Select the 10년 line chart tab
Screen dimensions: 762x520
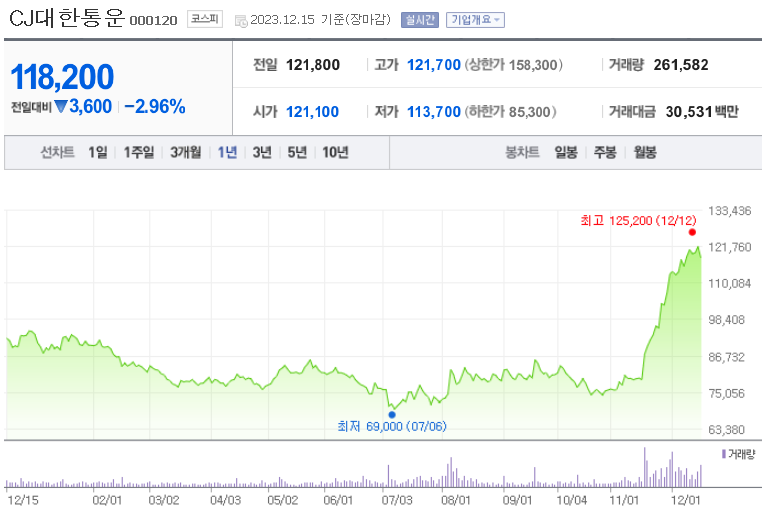[x=335, y=153]
